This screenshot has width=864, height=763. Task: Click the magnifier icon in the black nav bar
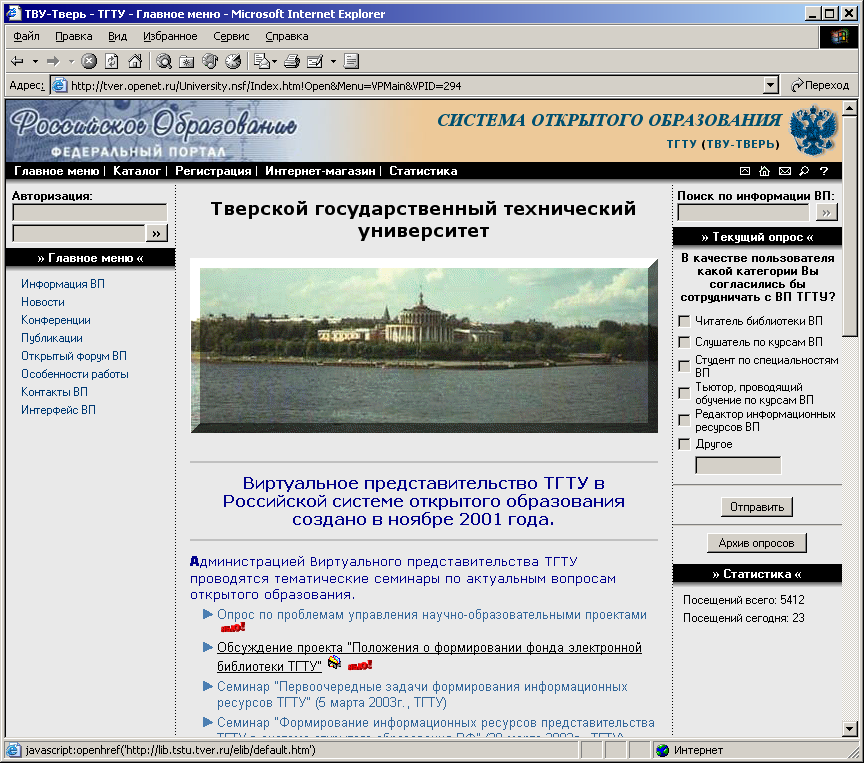[x=804, y=171]
